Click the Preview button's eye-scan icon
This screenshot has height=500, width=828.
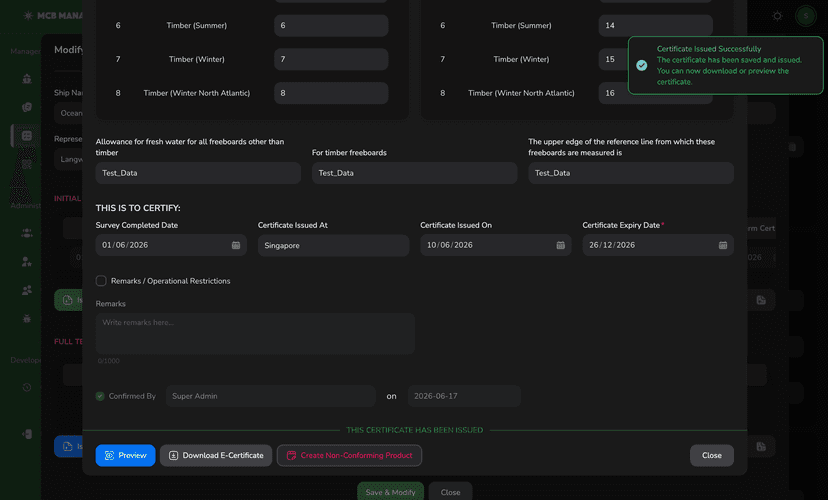pyautogui.click(x=109, y=455)
